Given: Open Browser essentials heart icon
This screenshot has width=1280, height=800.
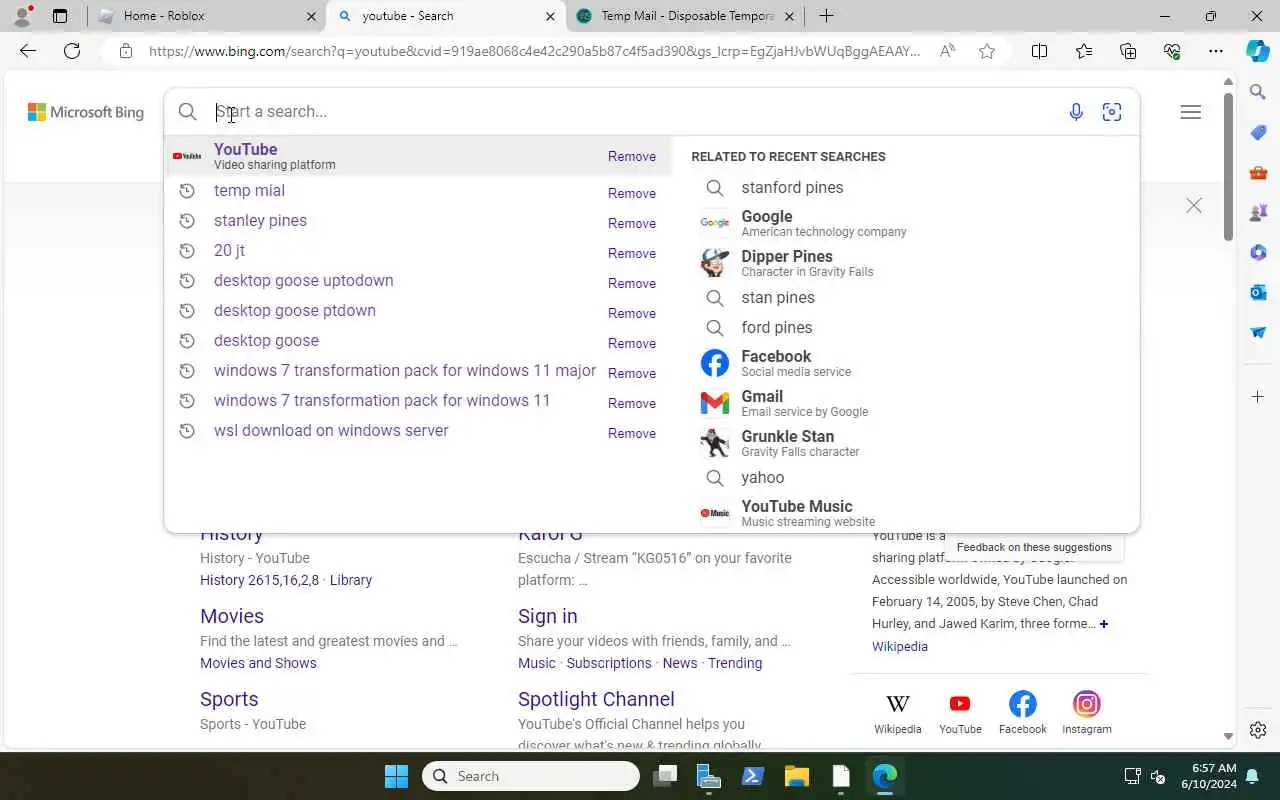Looking at the screenshot, I should tap(1172, 51).
